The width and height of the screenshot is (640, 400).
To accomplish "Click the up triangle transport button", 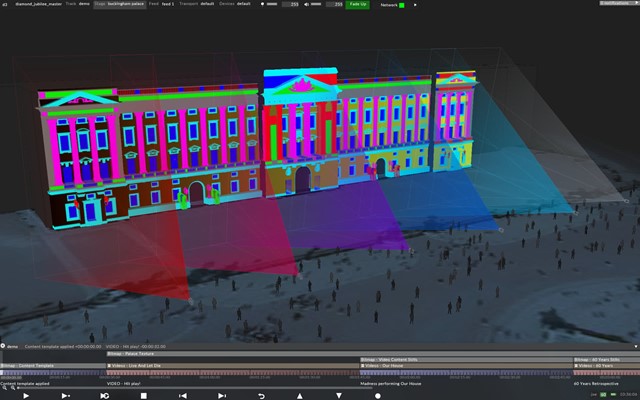I will click(x=300, y=396).
